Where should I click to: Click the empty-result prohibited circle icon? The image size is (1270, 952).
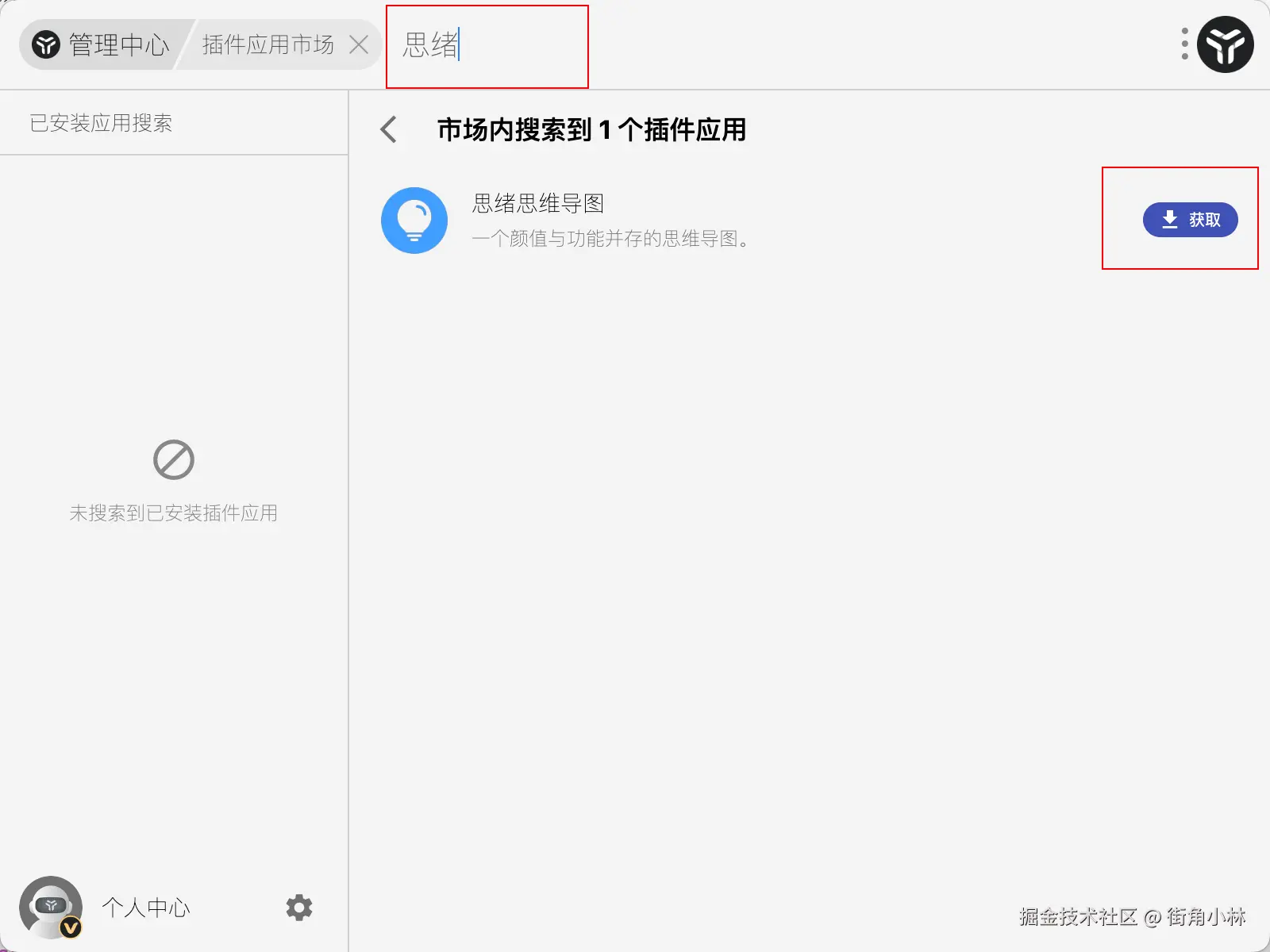pos(174,460)
